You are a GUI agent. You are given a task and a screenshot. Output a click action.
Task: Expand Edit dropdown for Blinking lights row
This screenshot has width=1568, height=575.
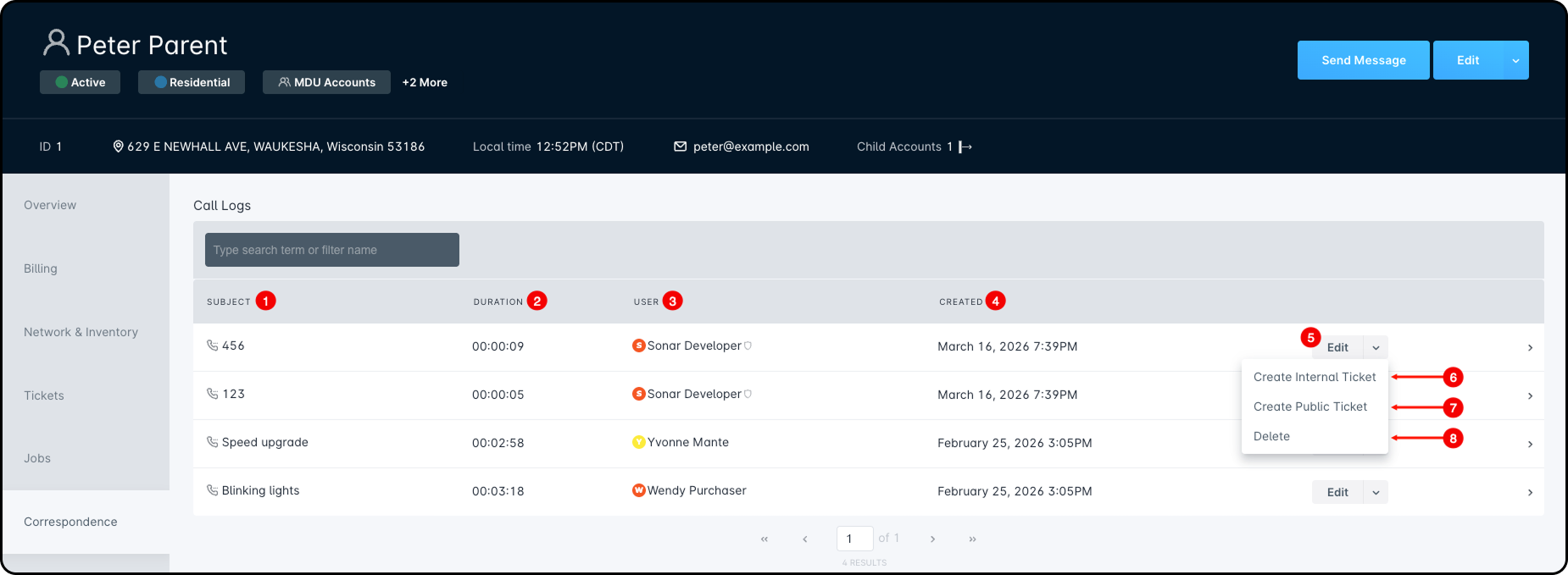1376,492
